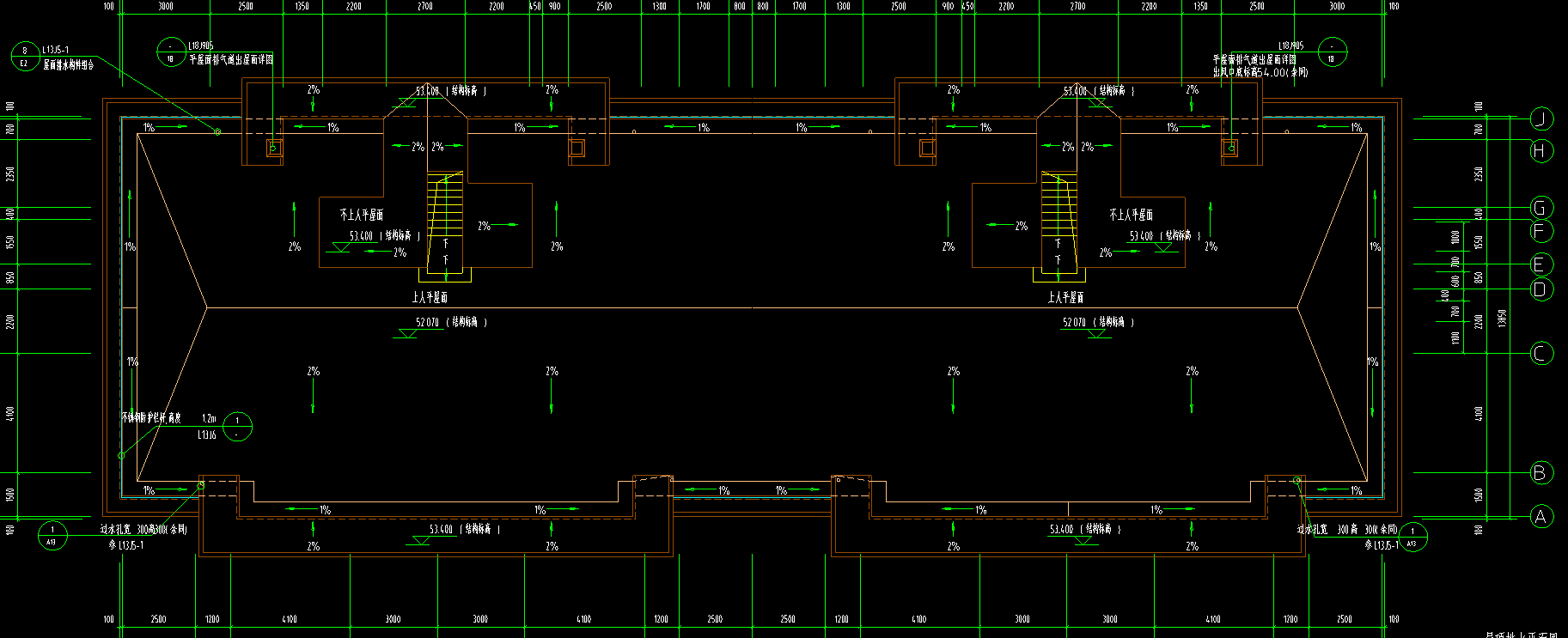Image resolution: width=1568 pixels, height=638 pixels.
Task: Click the left 过水孔宽 300高300(余同) note
Action: coord(143,530)
